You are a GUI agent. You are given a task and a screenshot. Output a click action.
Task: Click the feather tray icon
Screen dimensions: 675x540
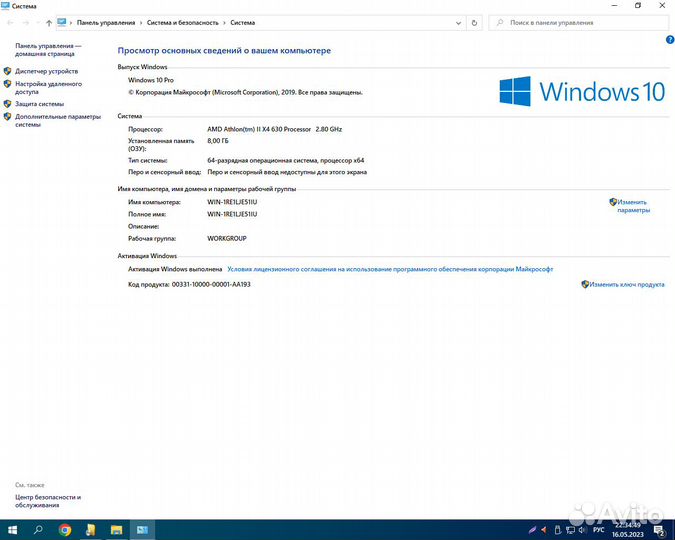(532, 530)
